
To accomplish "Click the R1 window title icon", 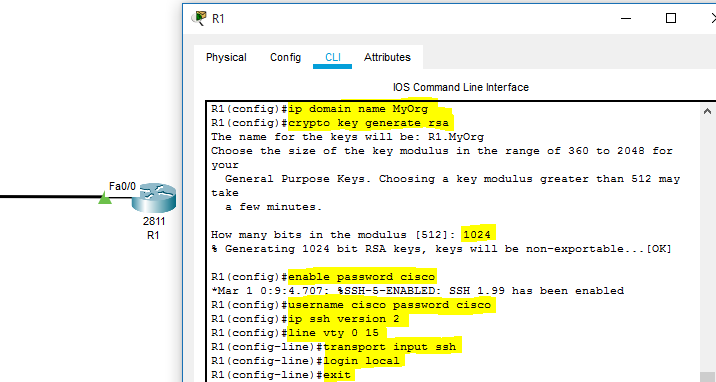I will 199,18.
